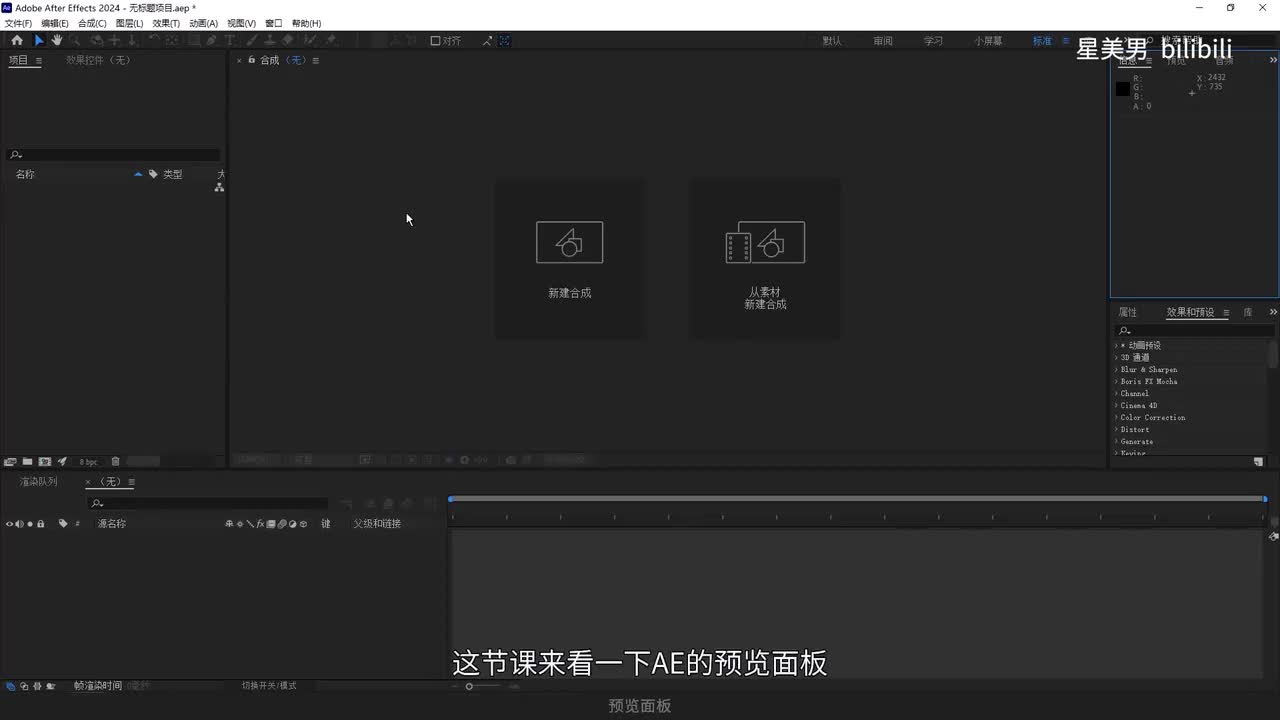
Task: Click the adjustment layer column header icon
Action: (x=292, y=524)
